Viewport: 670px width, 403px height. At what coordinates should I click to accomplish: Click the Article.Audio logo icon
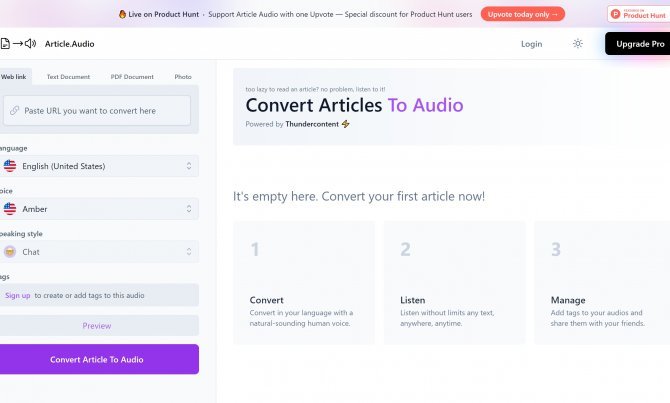18,44
